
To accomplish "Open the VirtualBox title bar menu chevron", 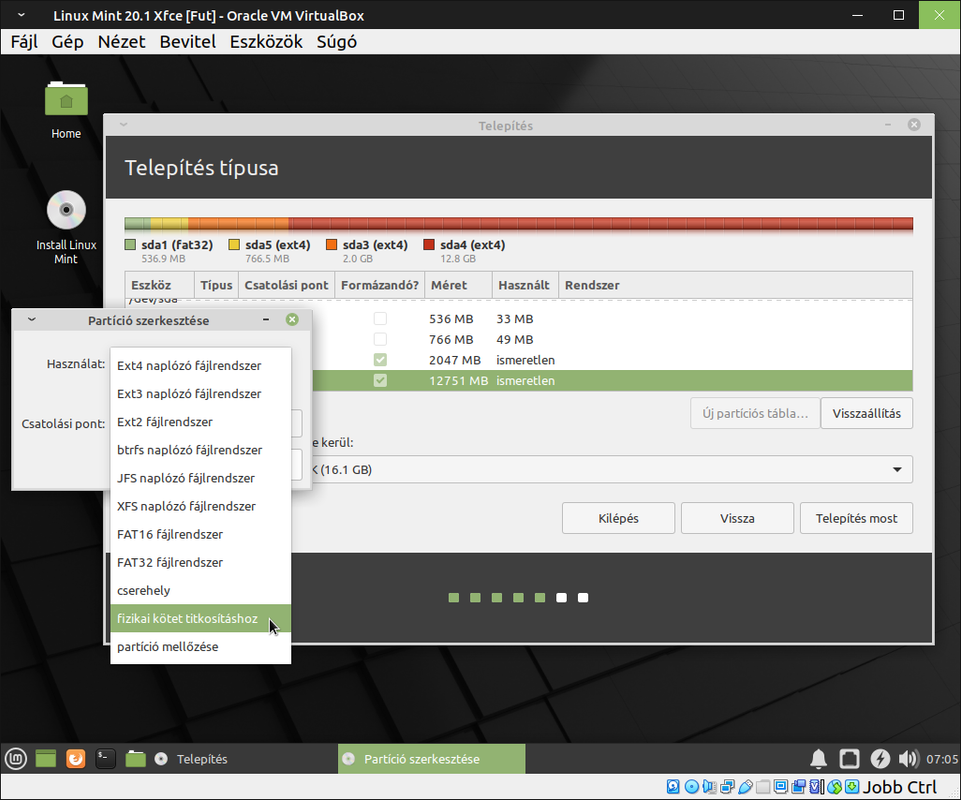I will [x=21, y=15].
